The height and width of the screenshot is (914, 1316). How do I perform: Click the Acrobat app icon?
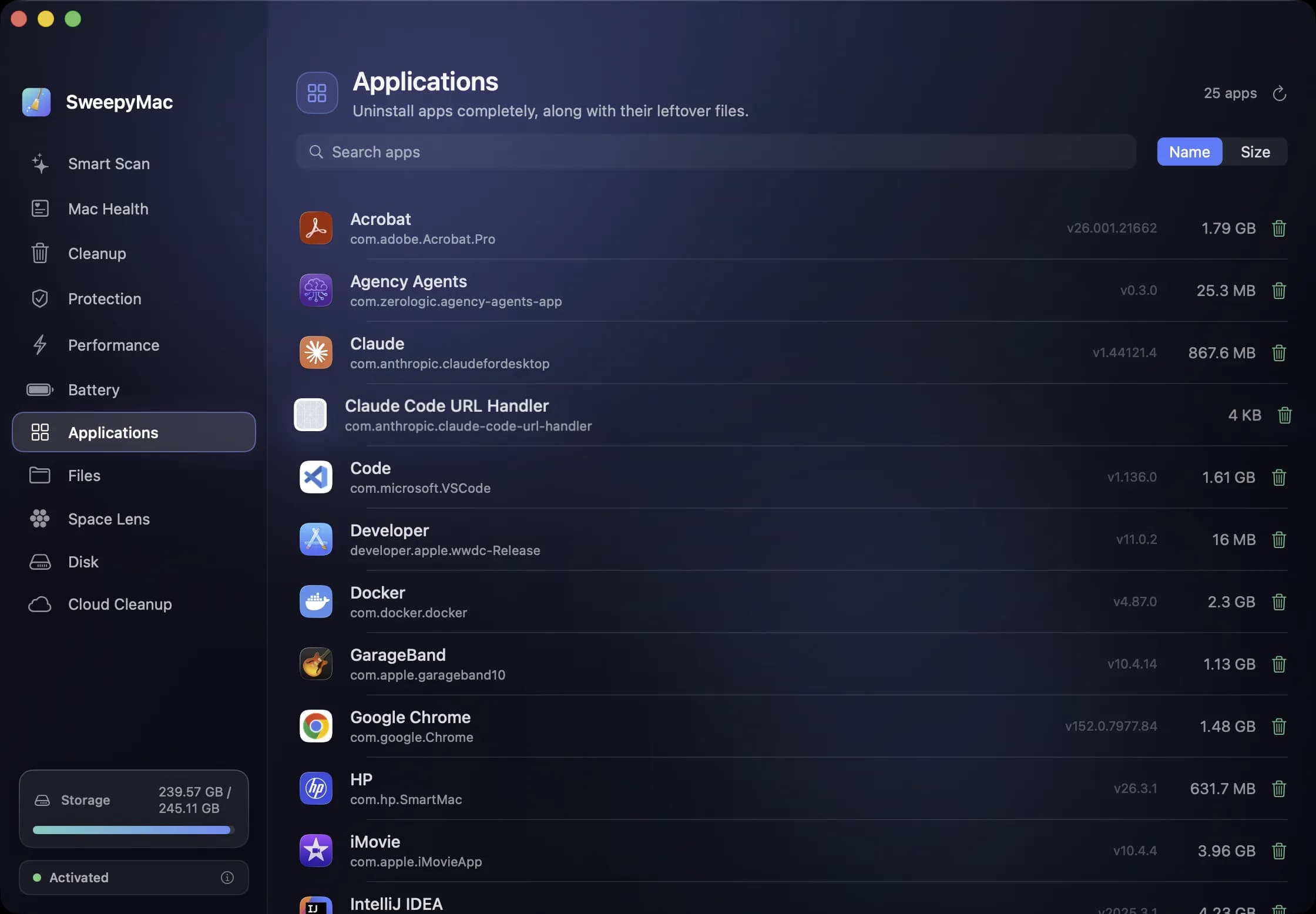pos(316,228)
